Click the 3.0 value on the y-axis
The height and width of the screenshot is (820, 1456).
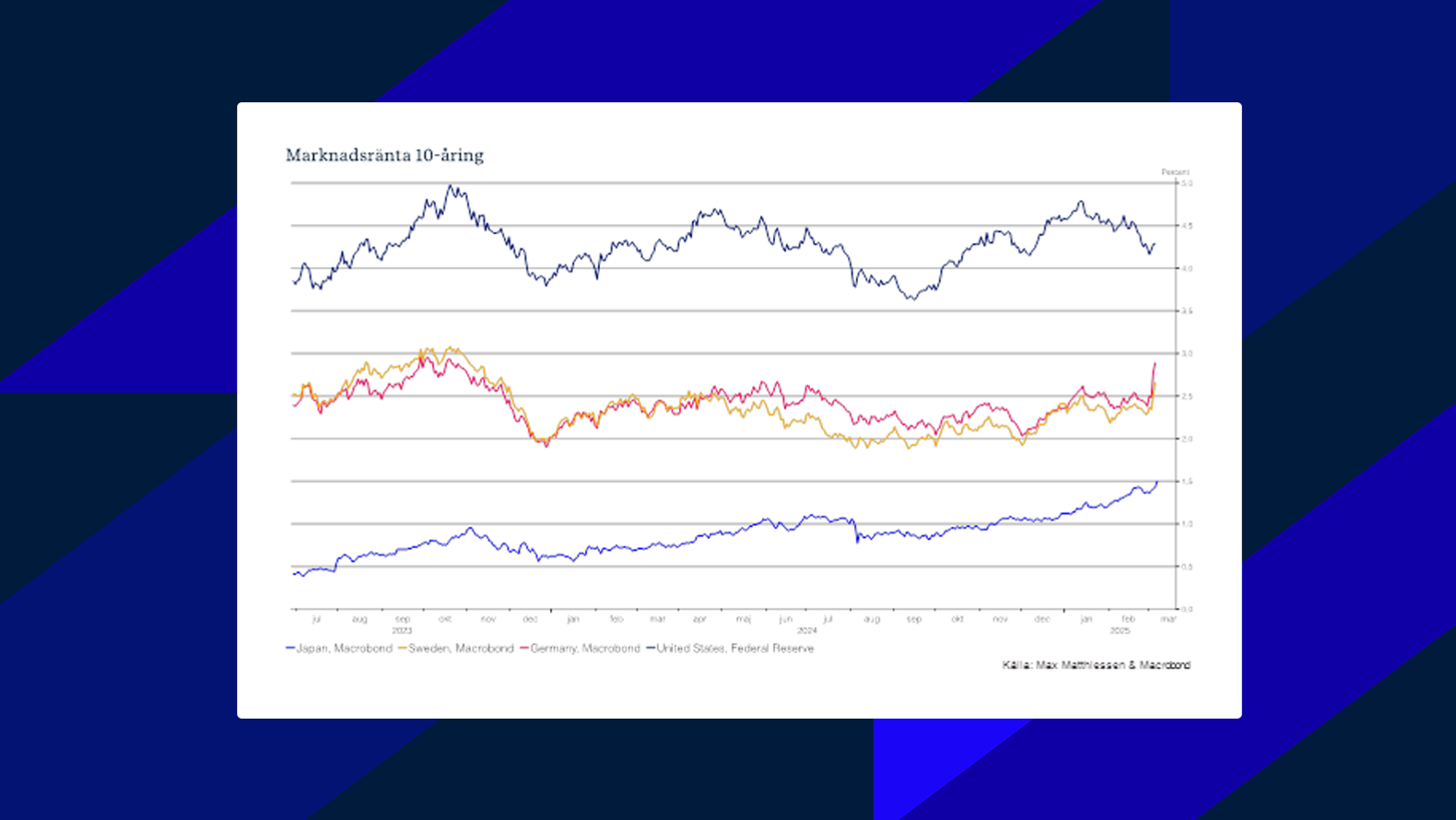[x=1187, y=354]
